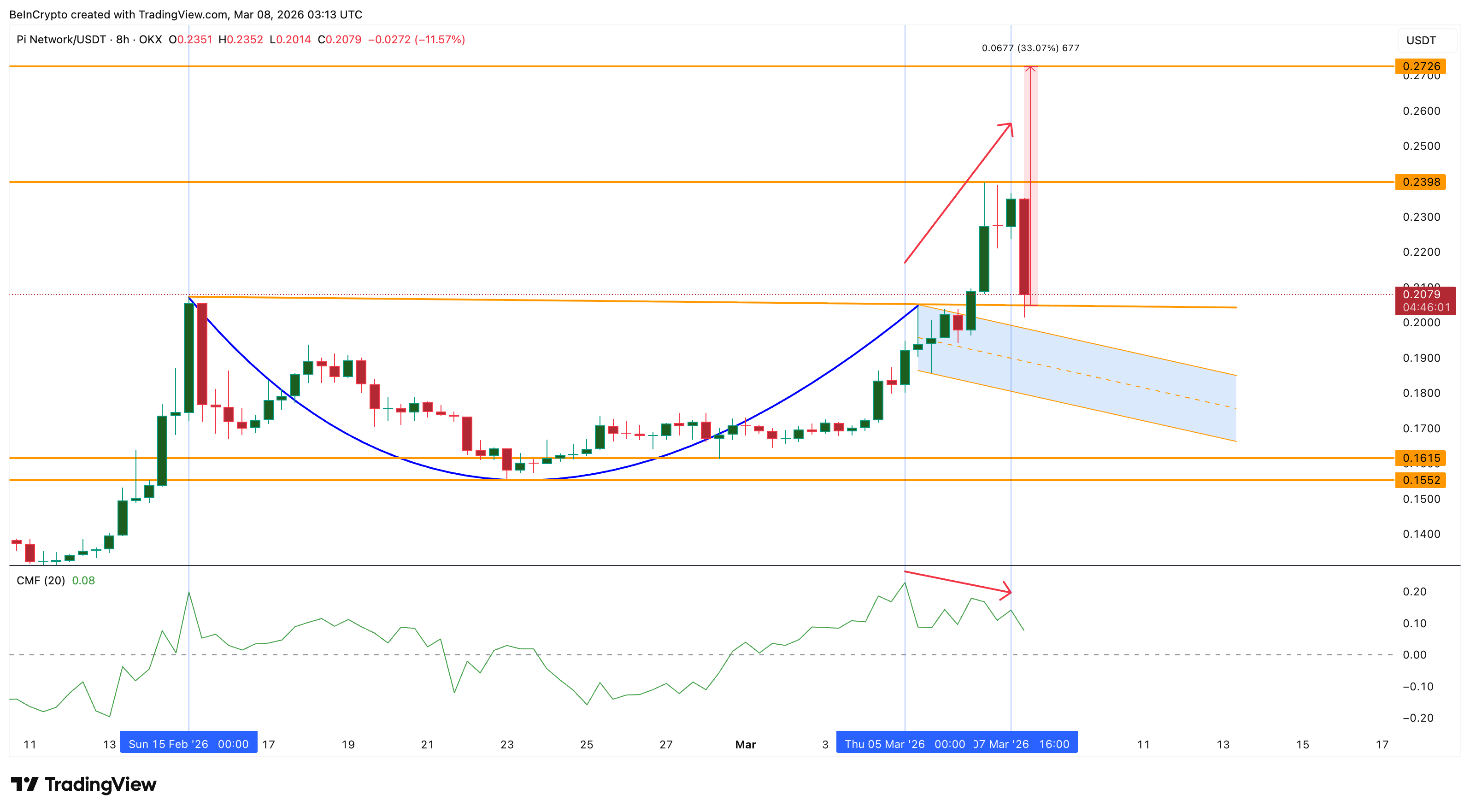Click the Pi Network/USDT symbol title
The width and height of the screenshot is (1470, 812).
click(x=61, y=39)
